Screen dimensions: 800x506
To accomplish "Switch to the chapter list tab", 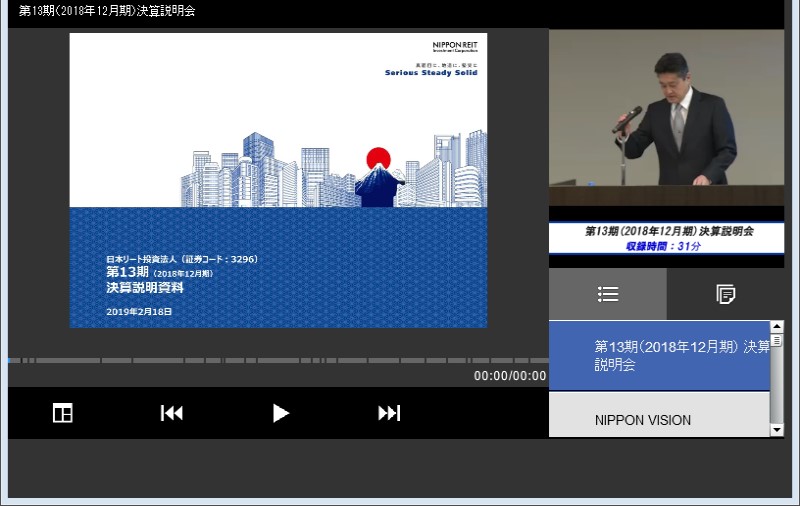I will click(x=608, y=294).
